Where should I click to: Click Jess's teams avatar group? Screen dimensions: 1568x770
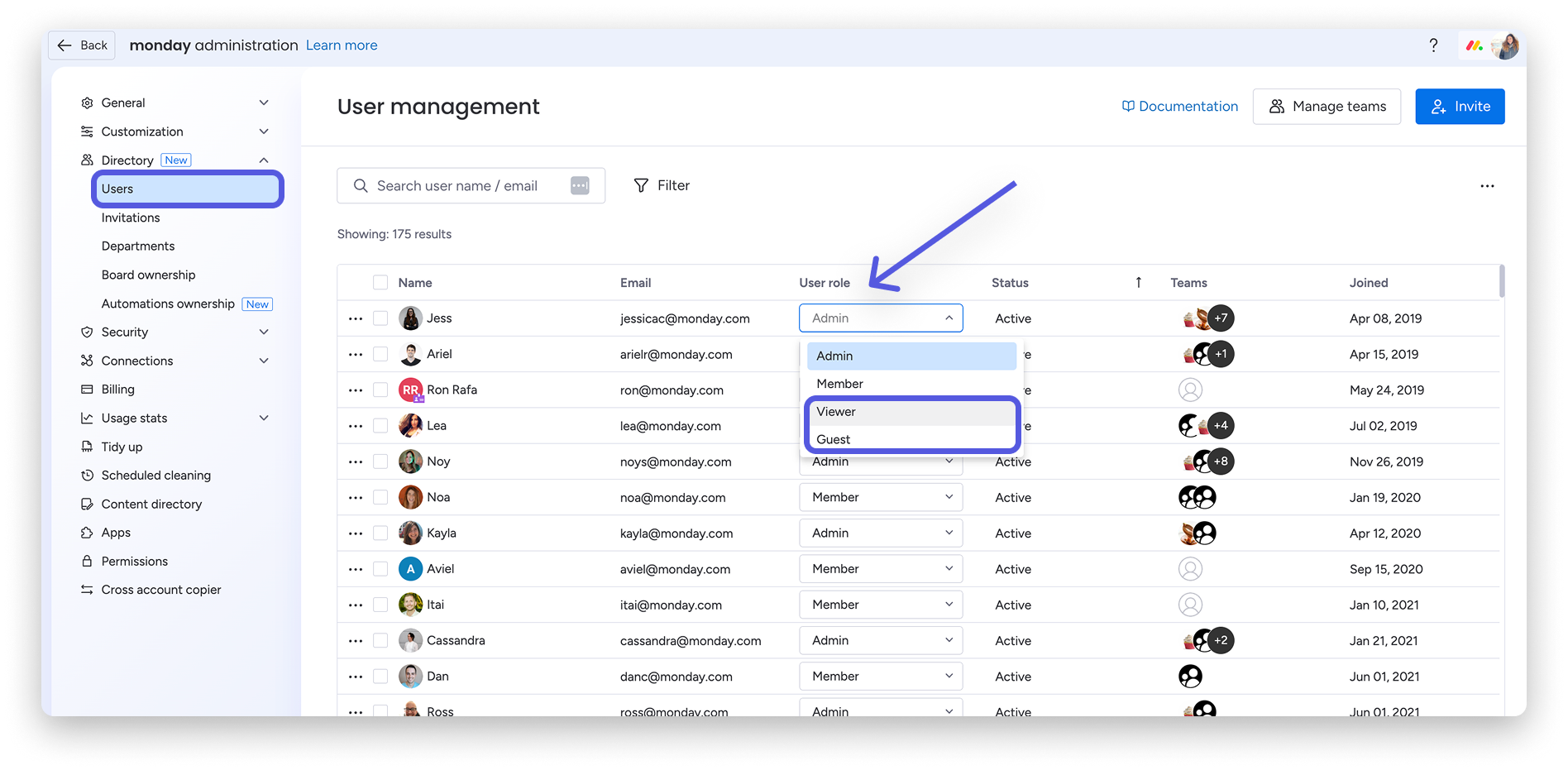(x=1208, y=318)
